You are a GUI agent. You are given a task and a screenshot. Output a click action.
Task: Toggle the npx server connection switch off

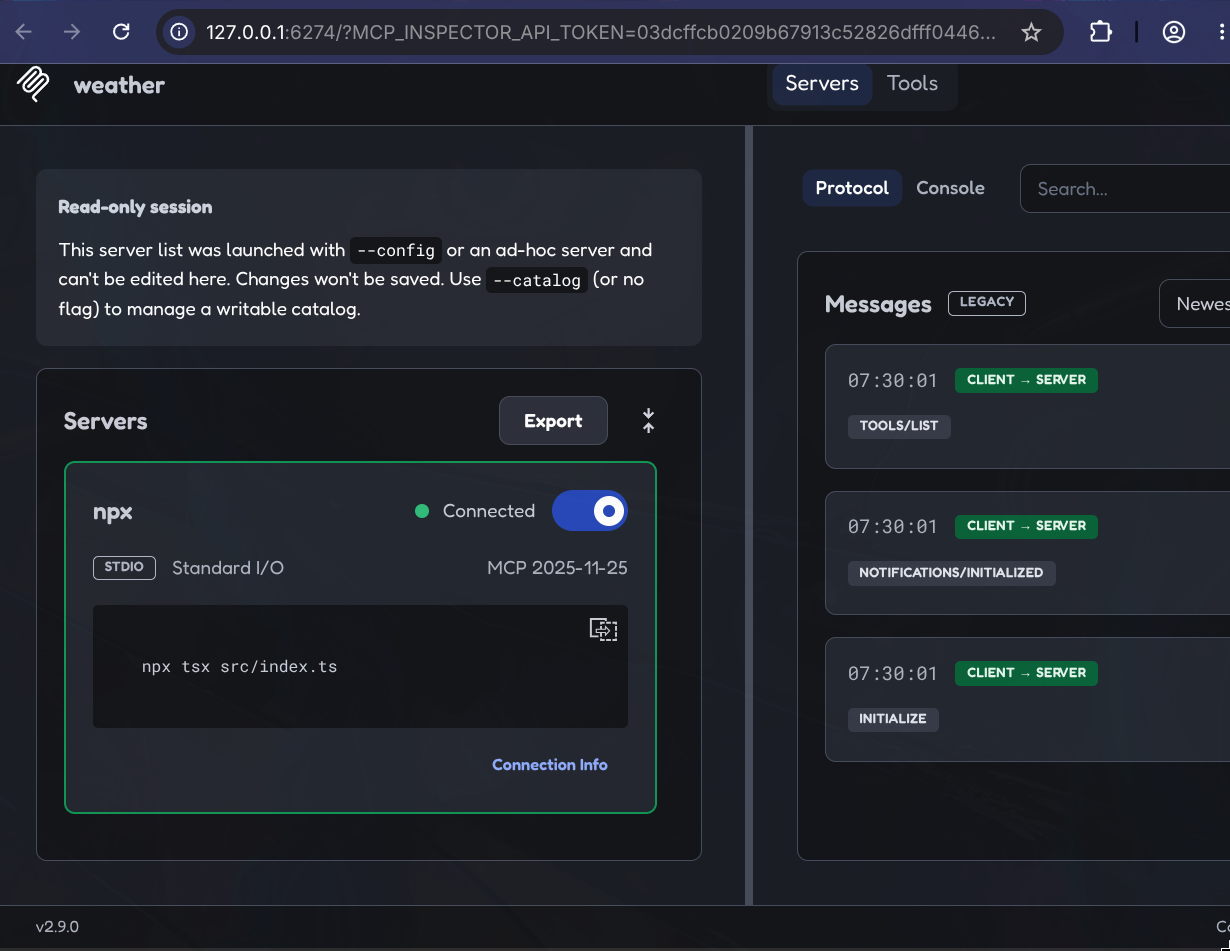tap(590, 511)
